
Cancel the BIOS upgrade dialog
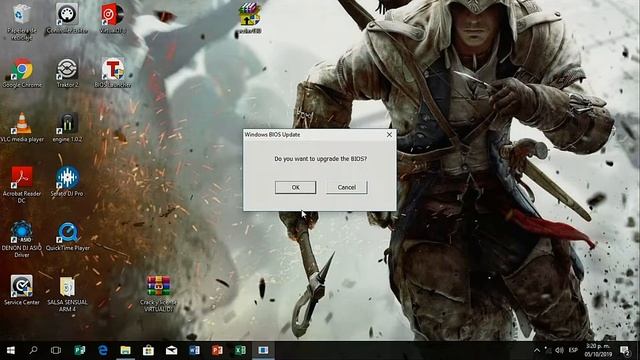coord(347,187)
